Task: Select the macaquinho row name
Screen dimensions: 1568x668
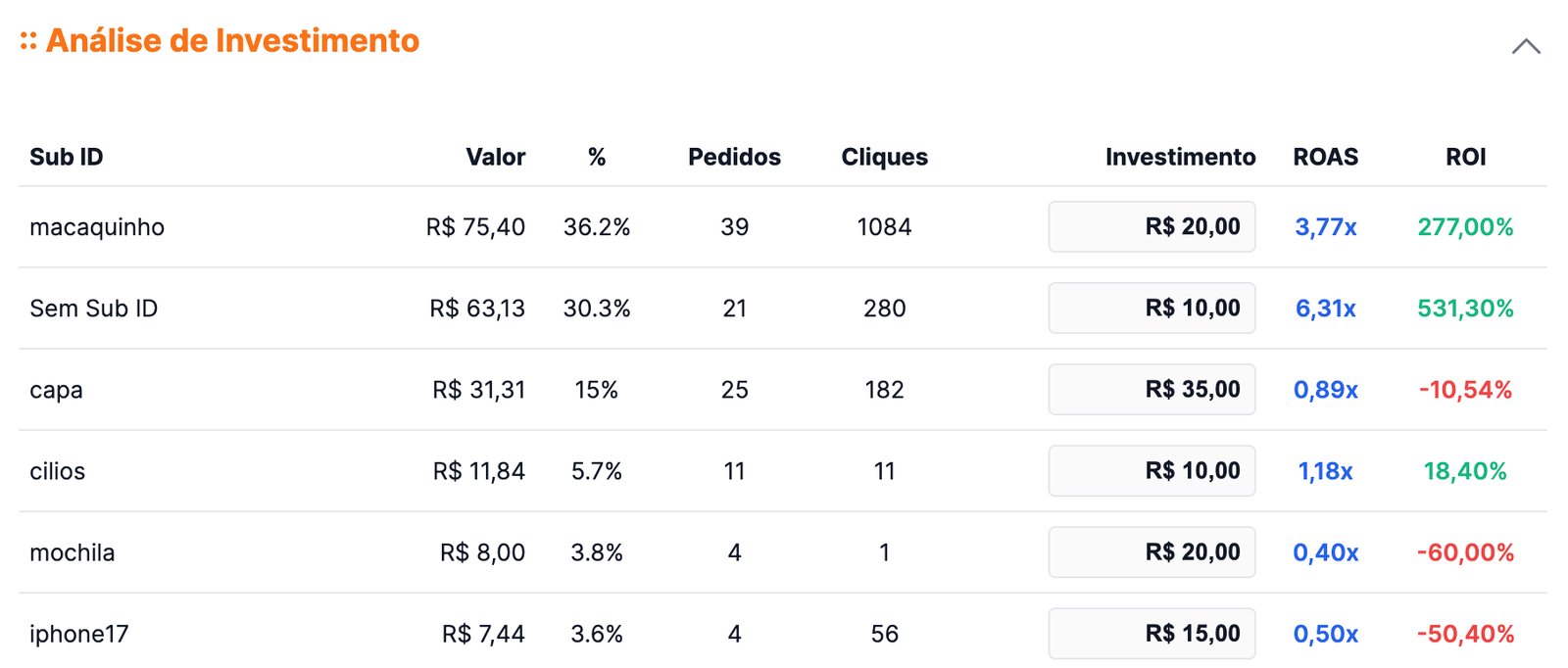Action: coord(97,227)
